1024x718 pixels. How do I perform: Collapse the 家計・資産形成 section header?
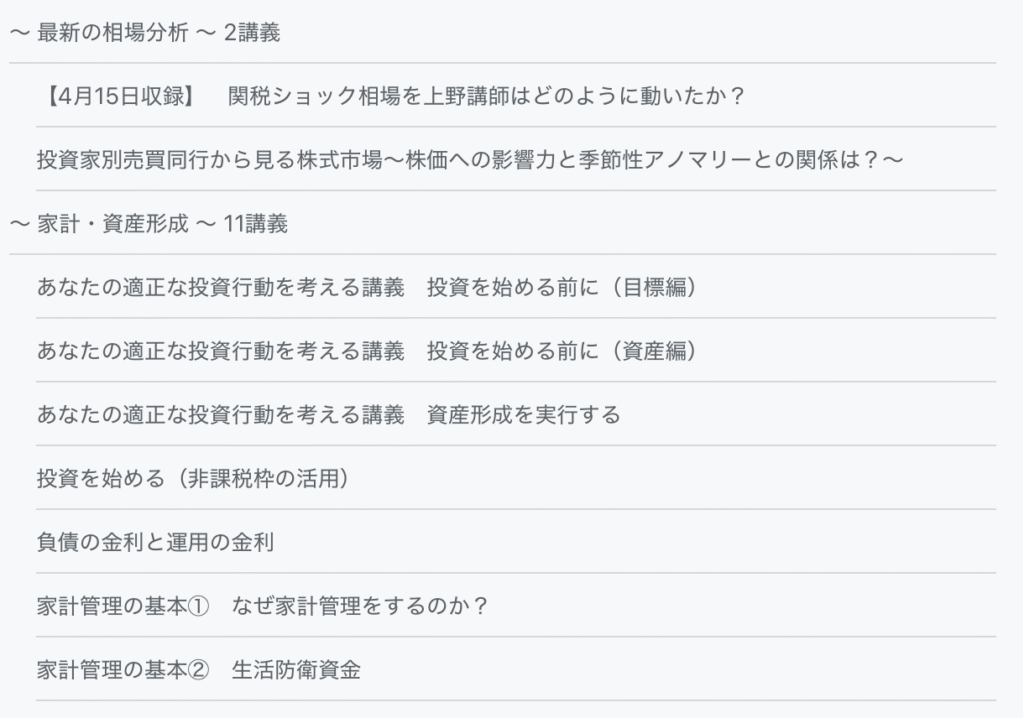(503, 223)
